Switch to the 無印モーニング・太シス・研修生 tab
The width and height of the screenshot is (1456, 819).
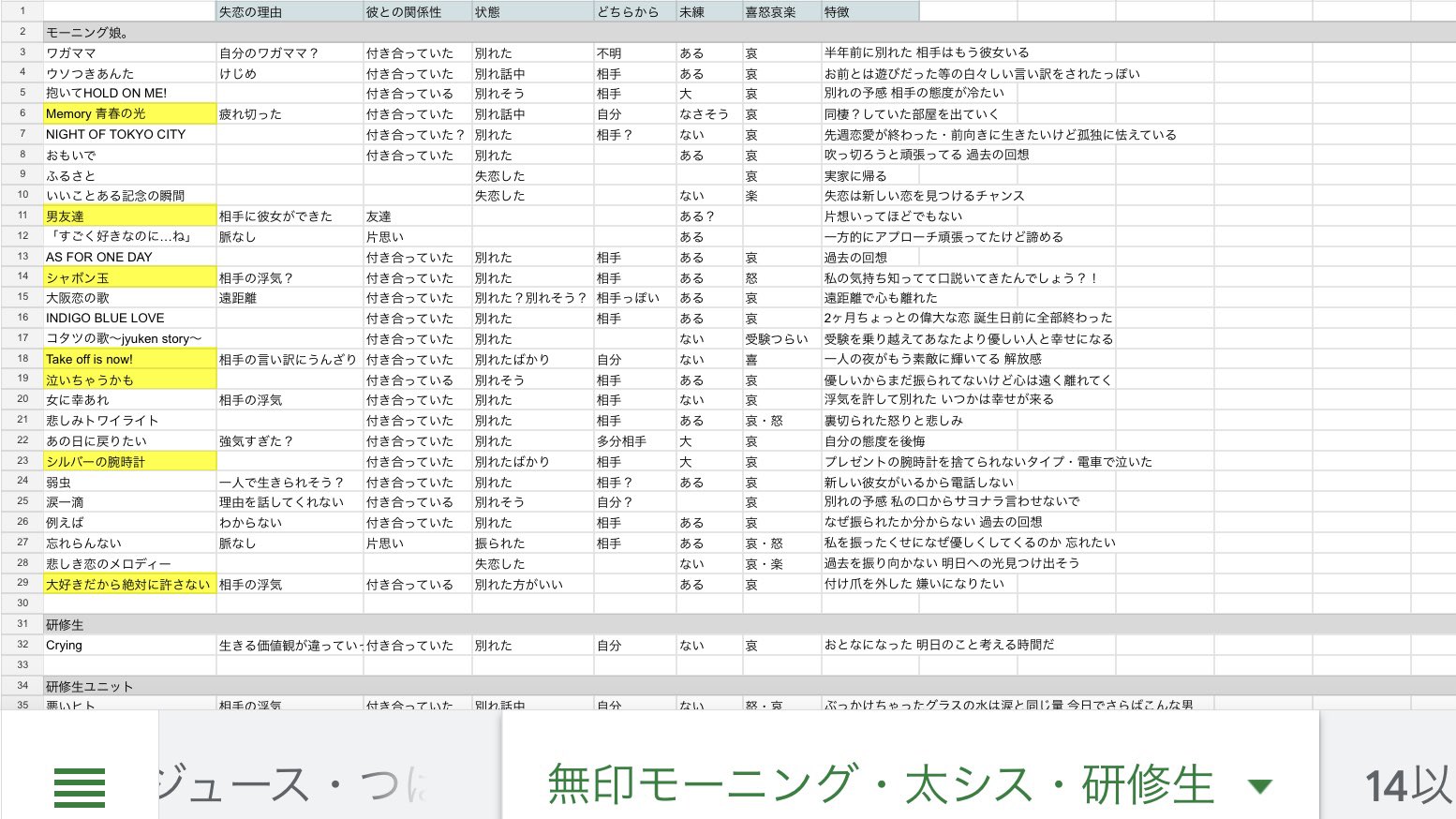880,785
